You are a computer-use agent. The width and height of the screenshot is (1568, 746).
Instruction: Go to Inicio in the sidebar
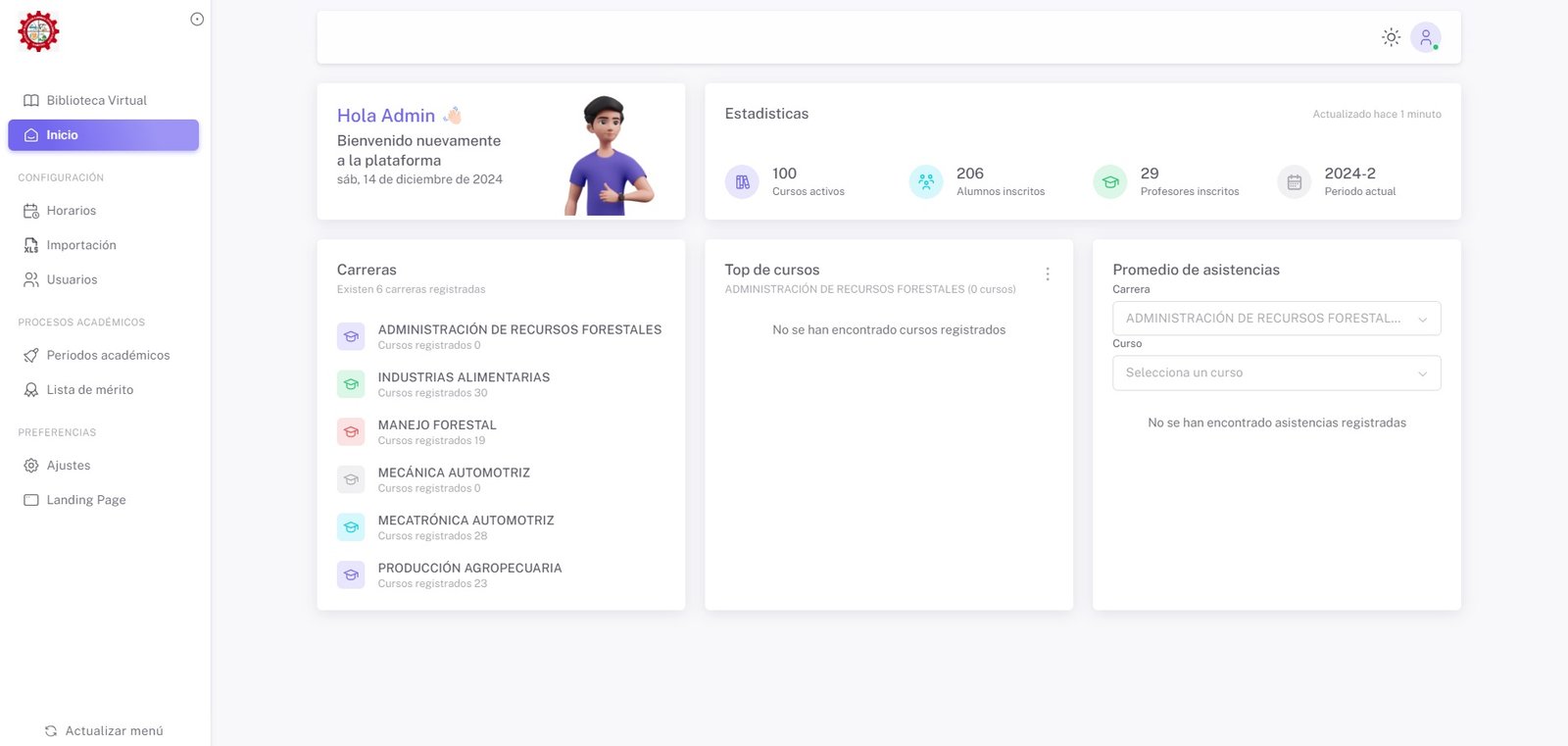[104, 135]
